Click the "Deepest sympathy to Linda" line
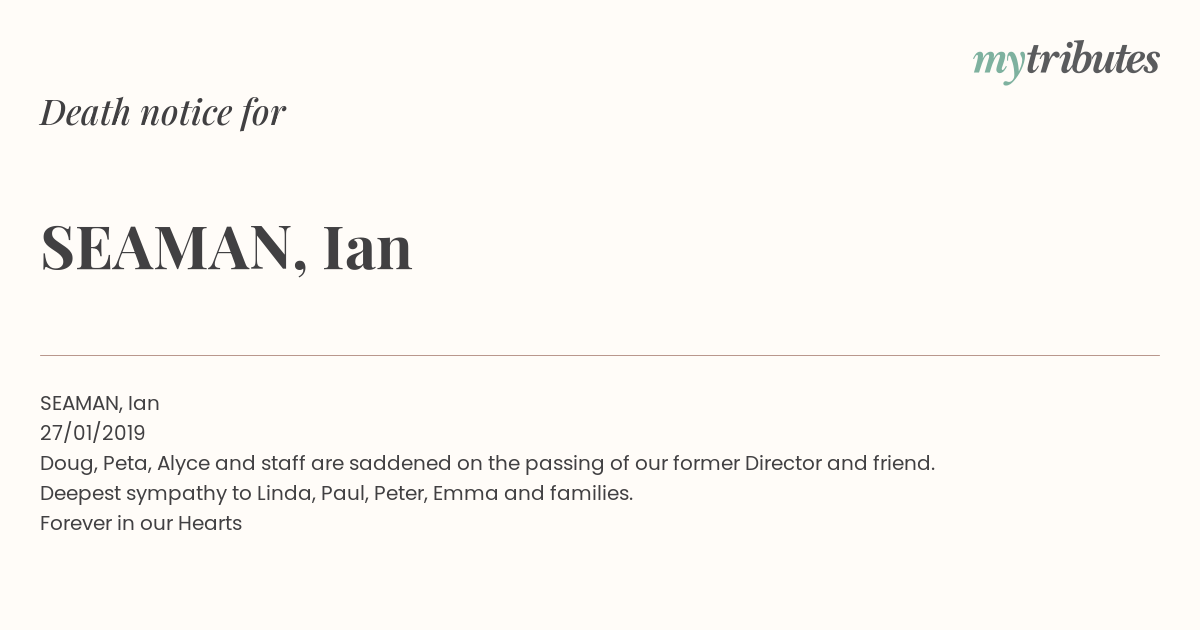 coord(336,493)
